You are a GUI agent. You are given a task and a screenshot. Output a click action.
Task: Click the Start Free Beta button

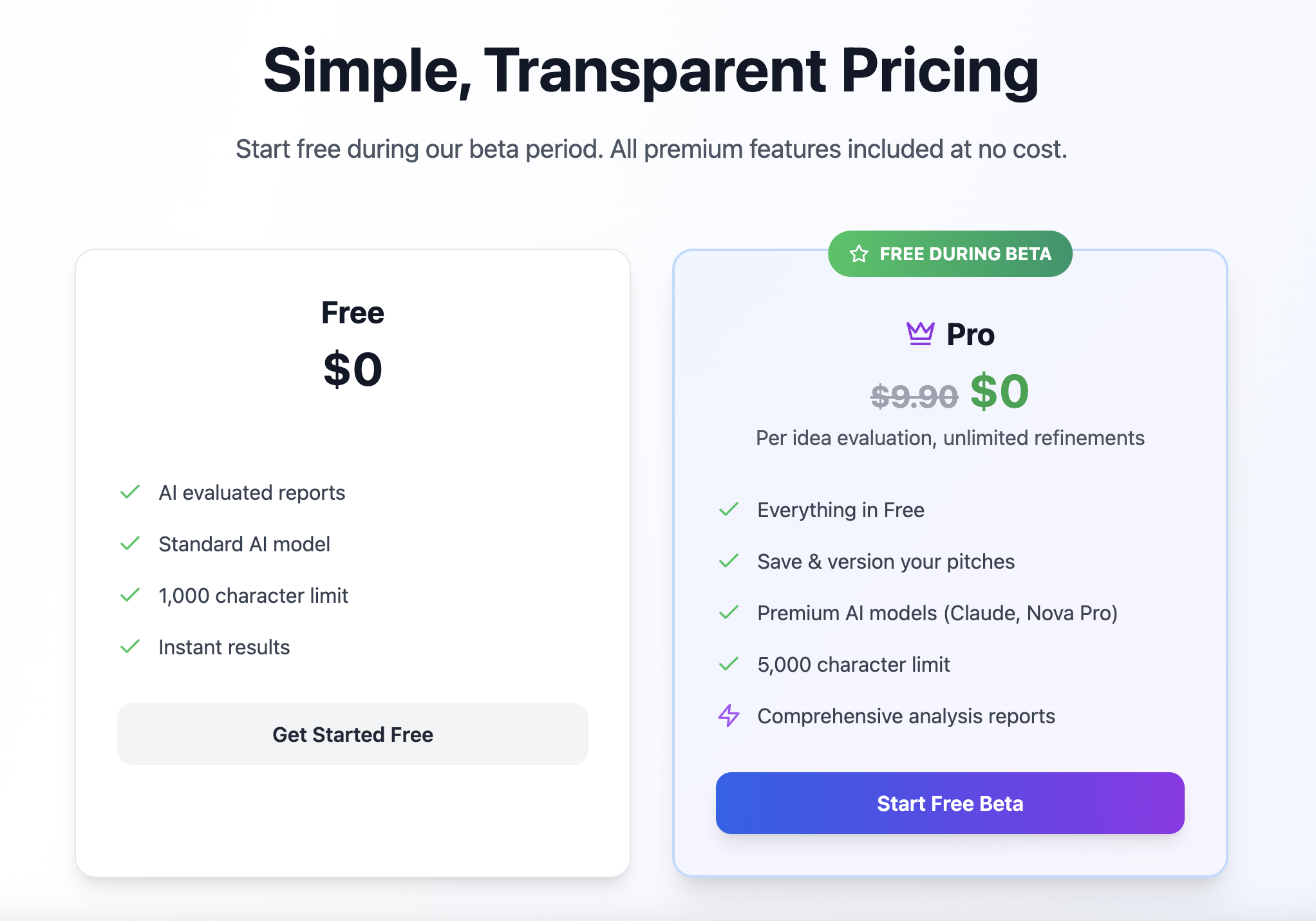pos(950,803)
